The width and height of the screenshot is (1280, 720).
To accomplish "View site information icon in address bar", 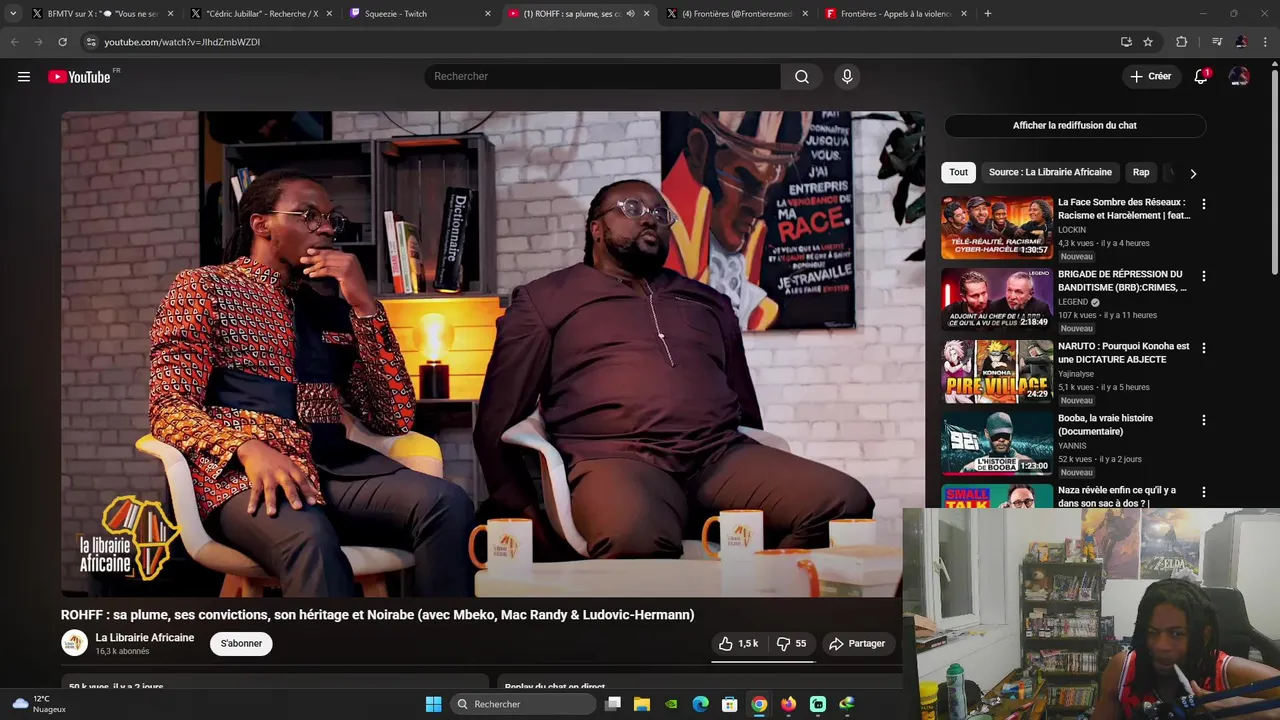I will pyautogui.click(x=91, y=42).
